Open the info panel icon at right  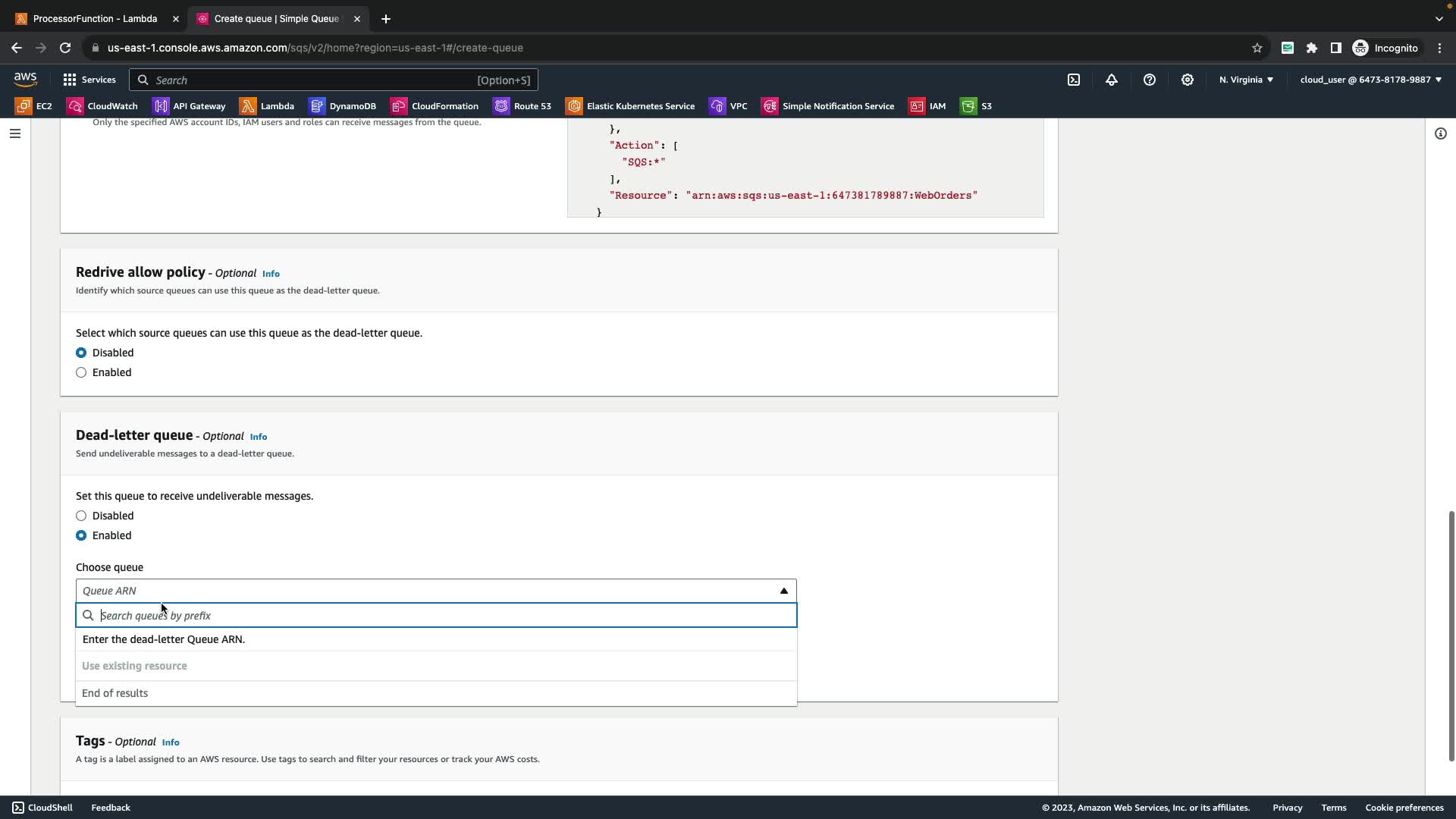(1441, 133)
